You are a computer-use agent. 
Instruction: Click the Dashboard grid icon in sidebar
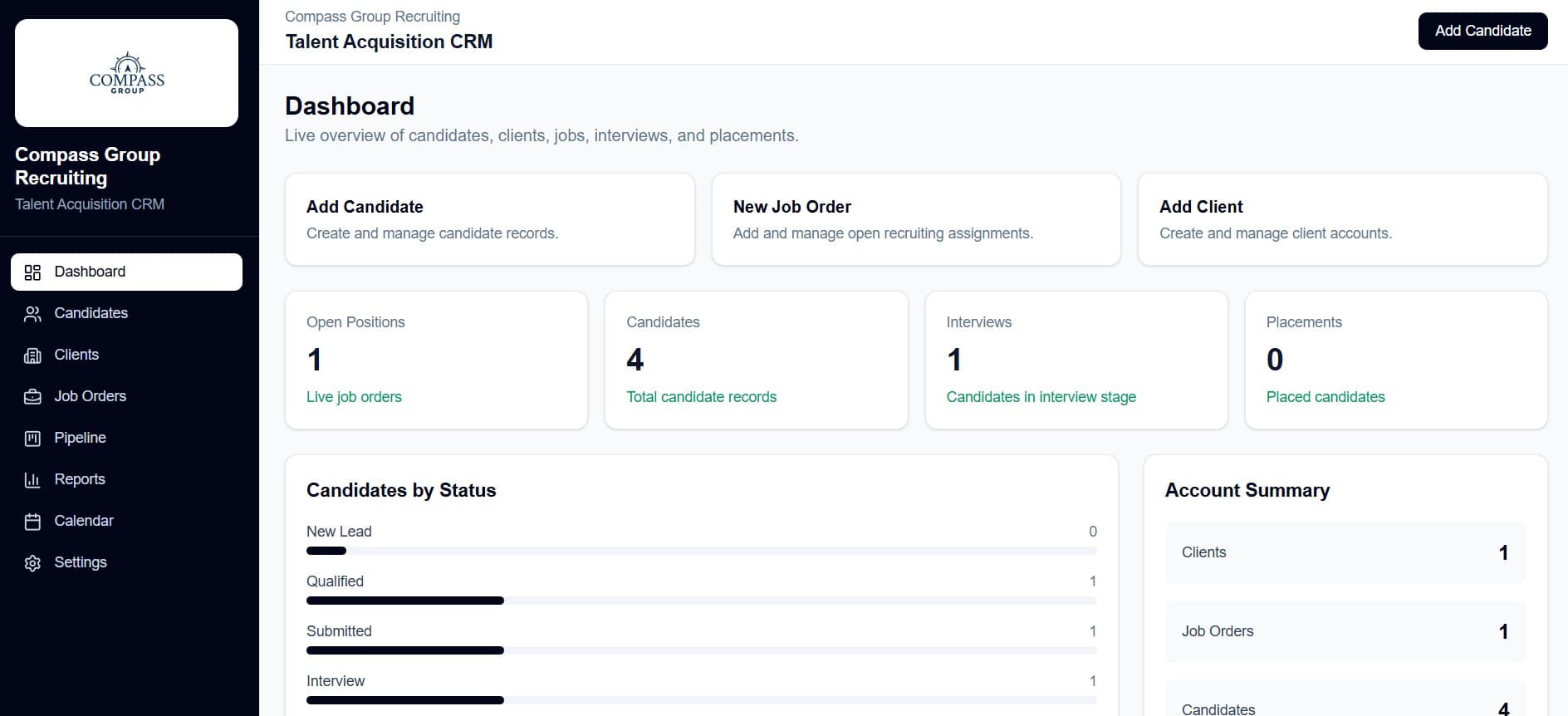click(x=32, y=272)
